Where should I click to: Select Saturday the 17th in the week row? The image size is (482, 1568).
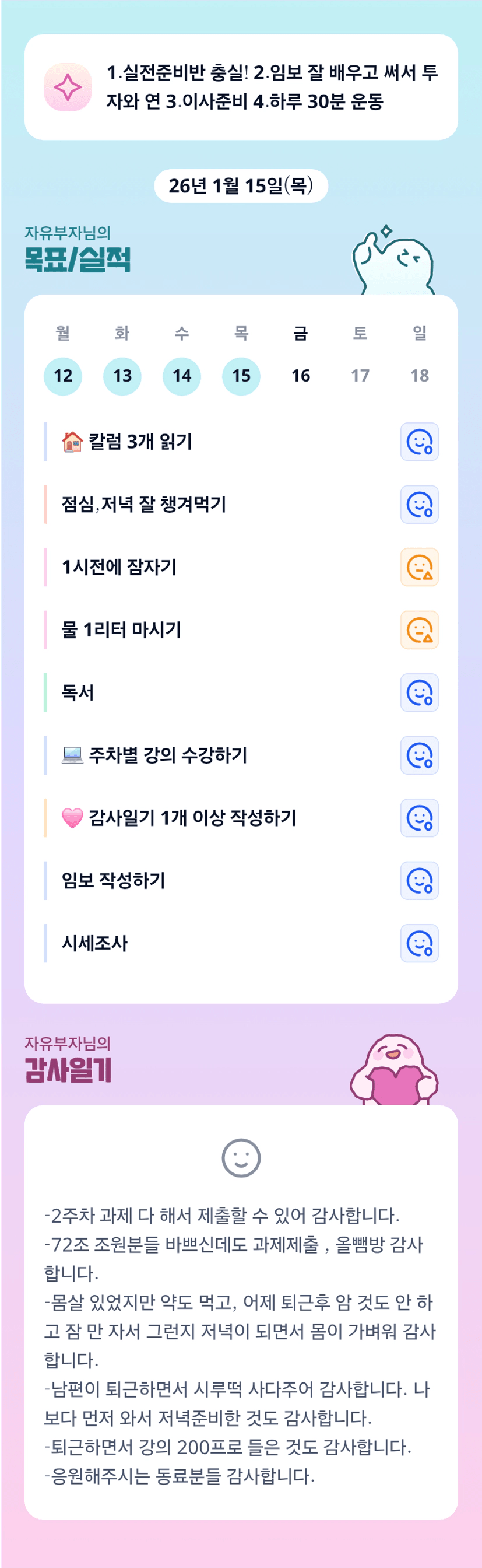pos(360,376)
